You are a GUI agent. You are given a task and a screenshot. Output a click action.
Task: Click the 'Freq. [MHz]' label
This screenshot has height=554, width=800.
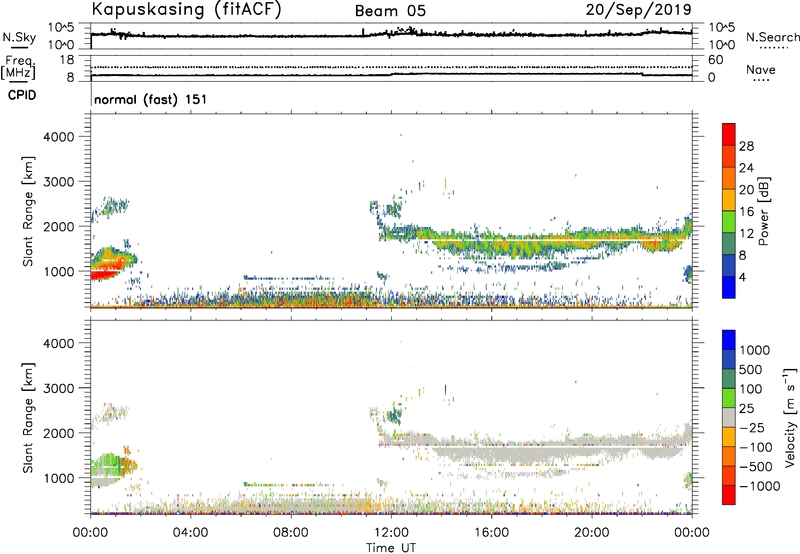[x=18, y=67]
